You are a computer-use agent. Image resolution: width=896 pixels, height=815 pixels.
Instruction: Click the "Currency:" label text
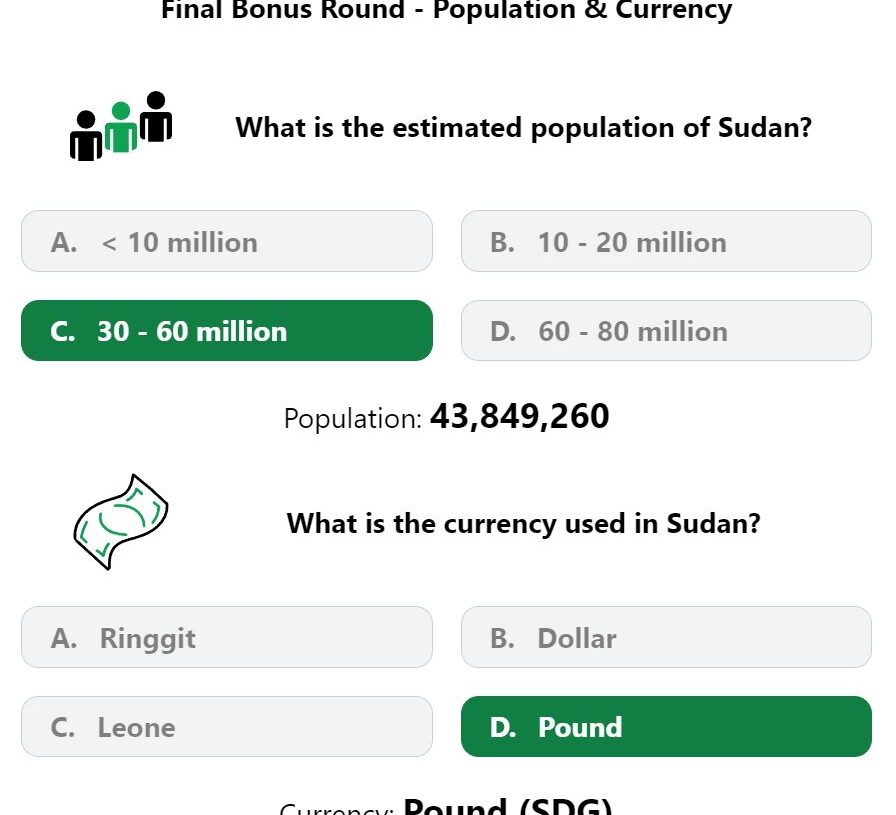(337, 808)
